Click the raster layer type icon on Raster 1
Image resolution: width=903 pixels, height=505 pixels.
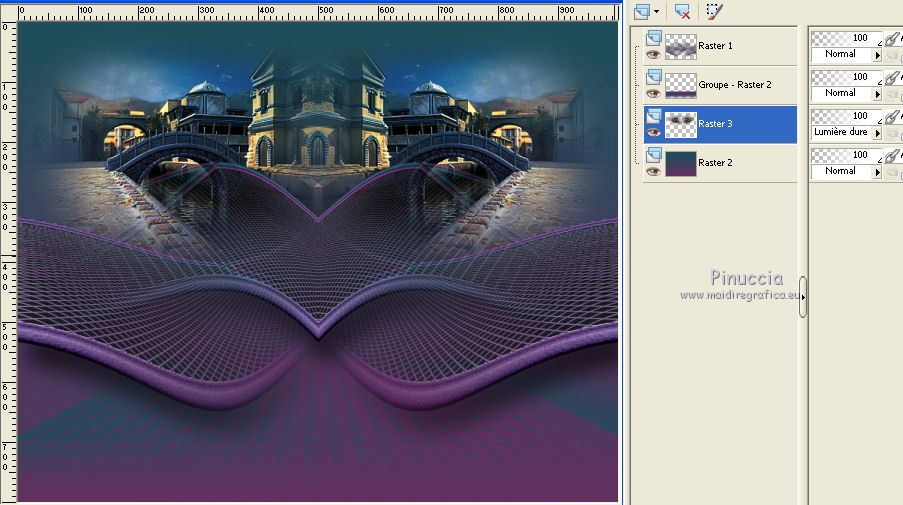(654, 38)
